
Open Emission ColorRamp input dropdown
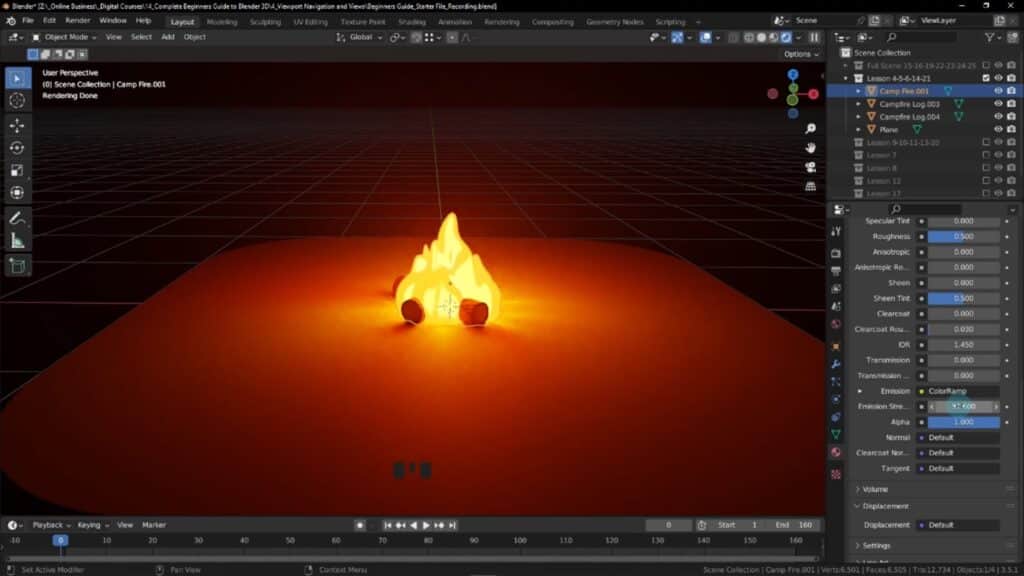point(959,391)
